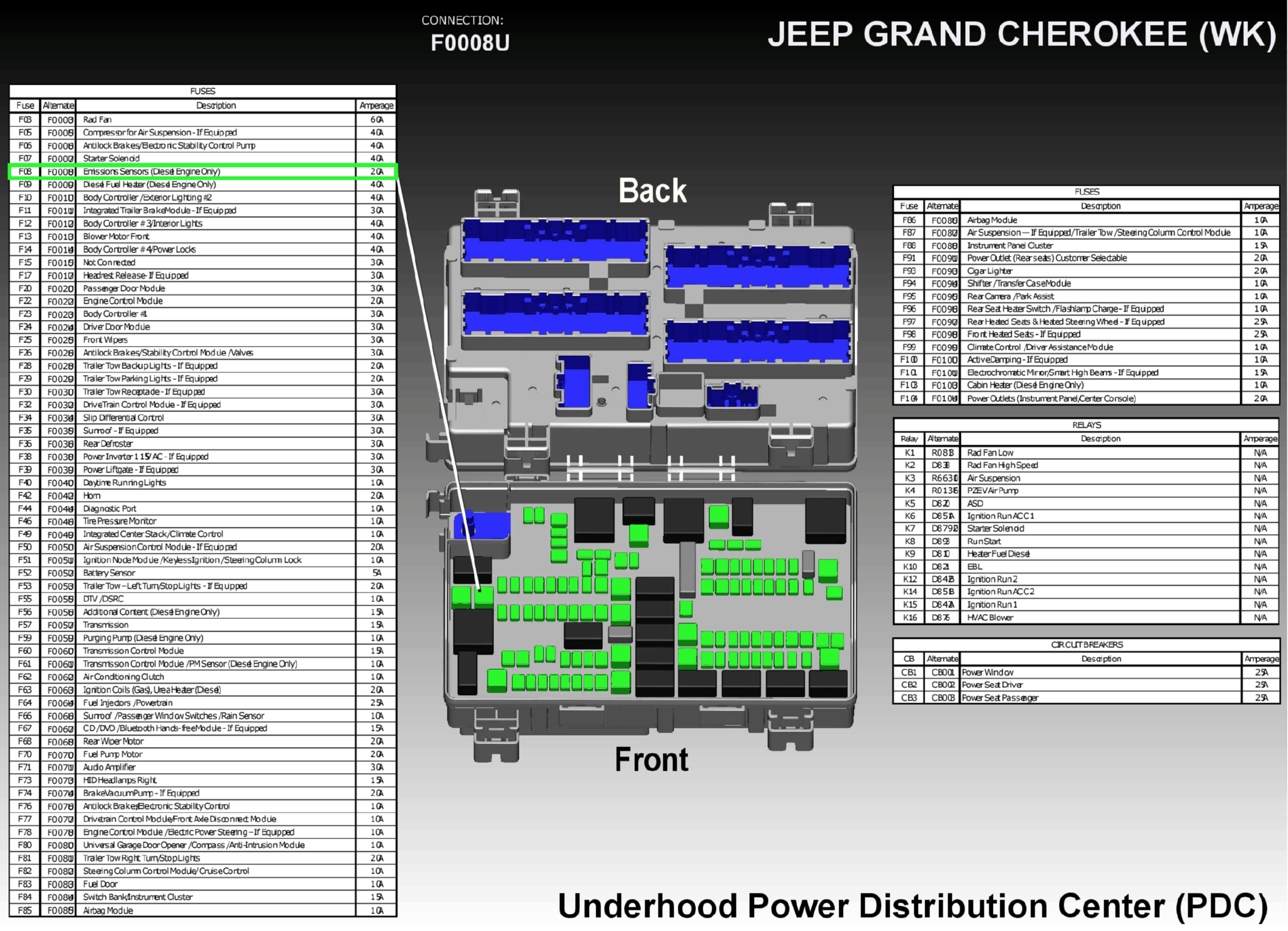Click the "Cigar Lighter" fuse entry
Screen dimensions: 1288x931
(x=990, y=272)
